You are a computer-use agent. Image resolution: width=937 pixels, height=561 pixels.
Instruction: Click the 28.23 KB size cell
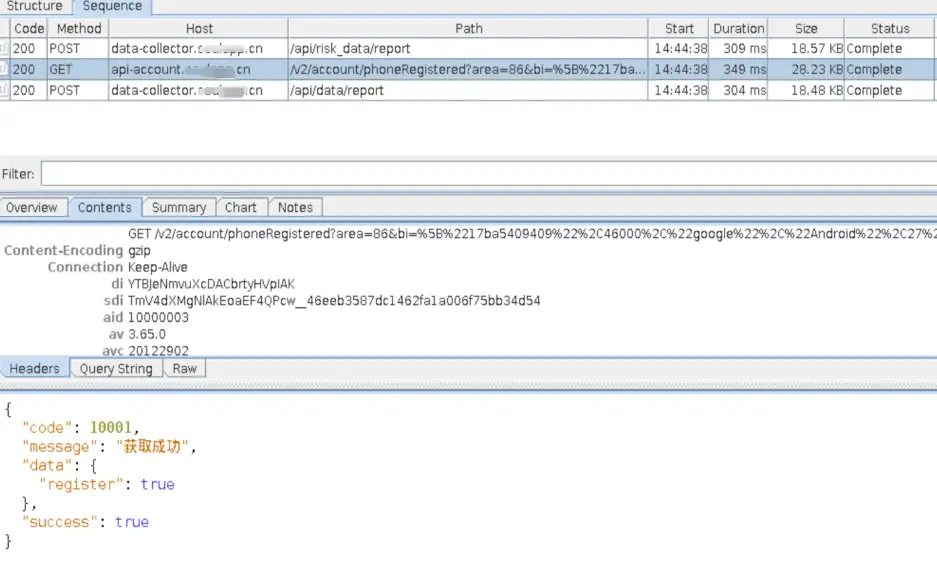click(806, 69)
